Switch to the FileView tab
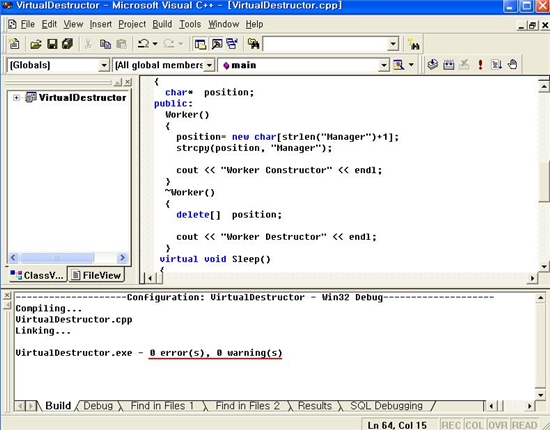 [x=96, y=275]
